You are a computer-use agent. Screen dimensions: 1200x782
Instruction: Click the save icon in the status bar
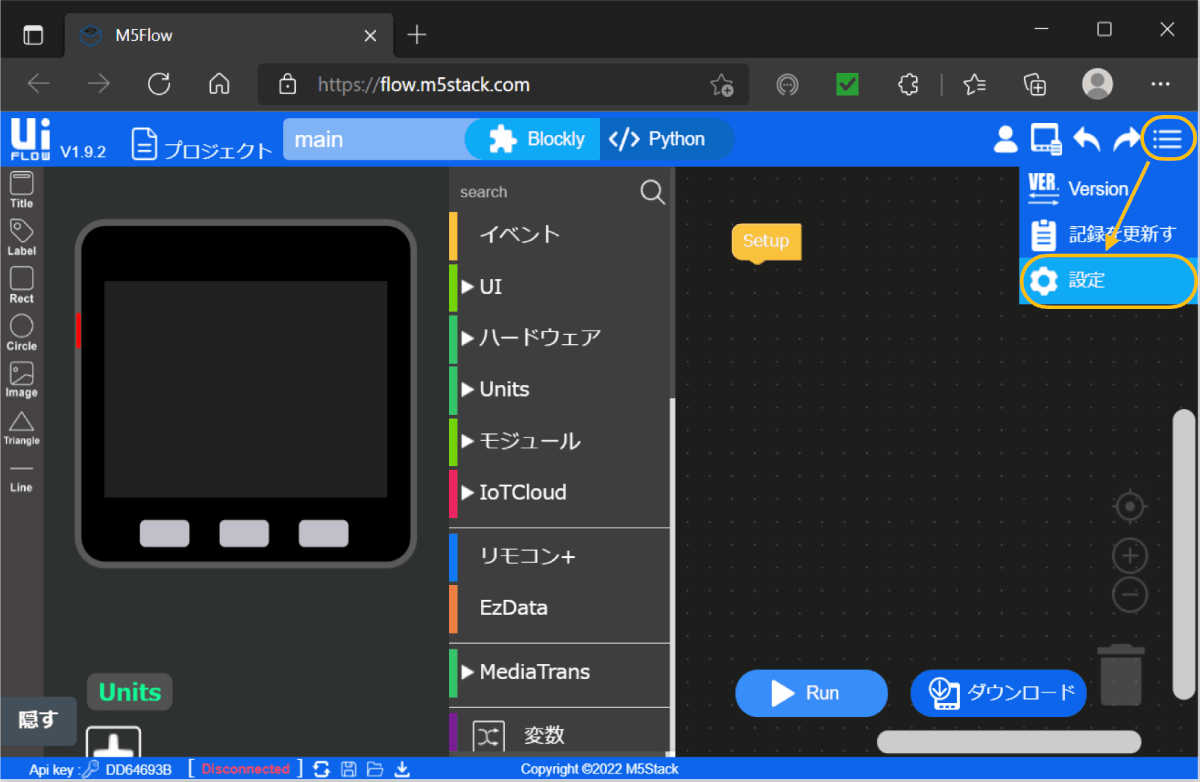pyautogui.click(x=348, y=768)
